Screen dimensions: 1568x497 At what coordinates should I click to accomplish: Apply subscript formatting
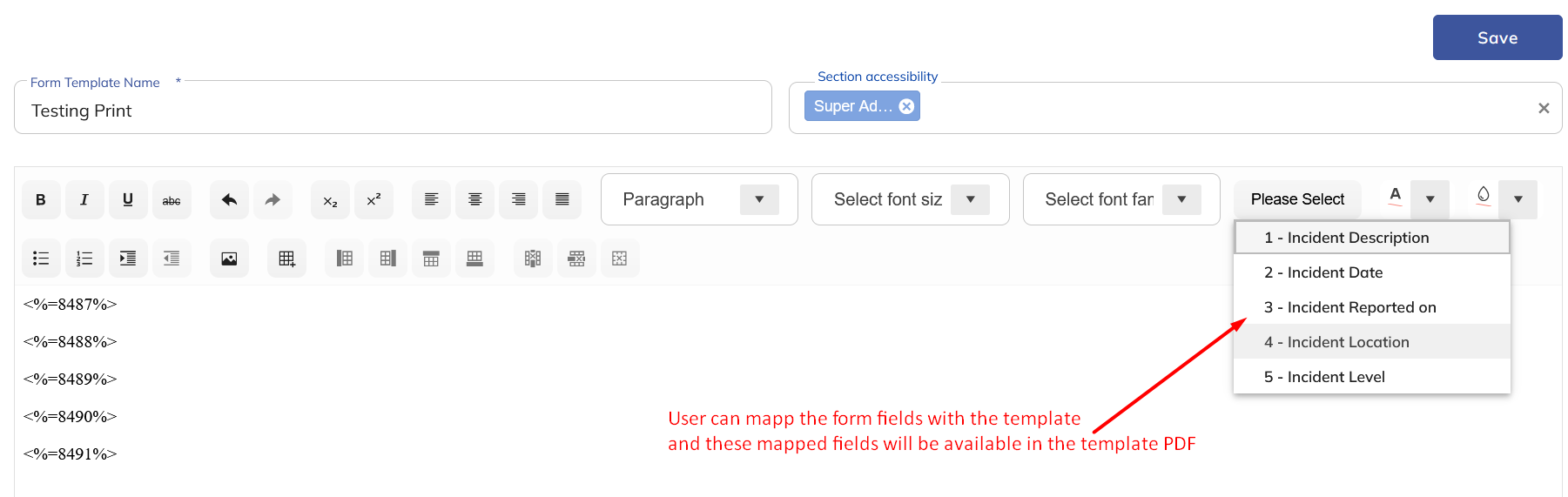coord(330,200)
